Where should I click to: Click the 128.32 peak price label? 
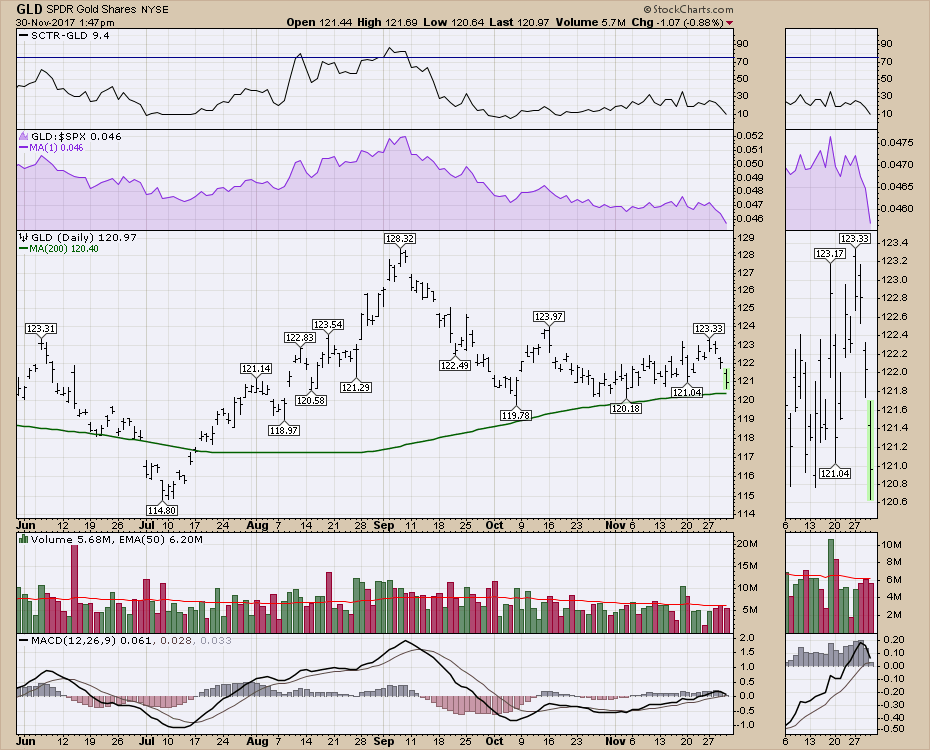[400, 238]
